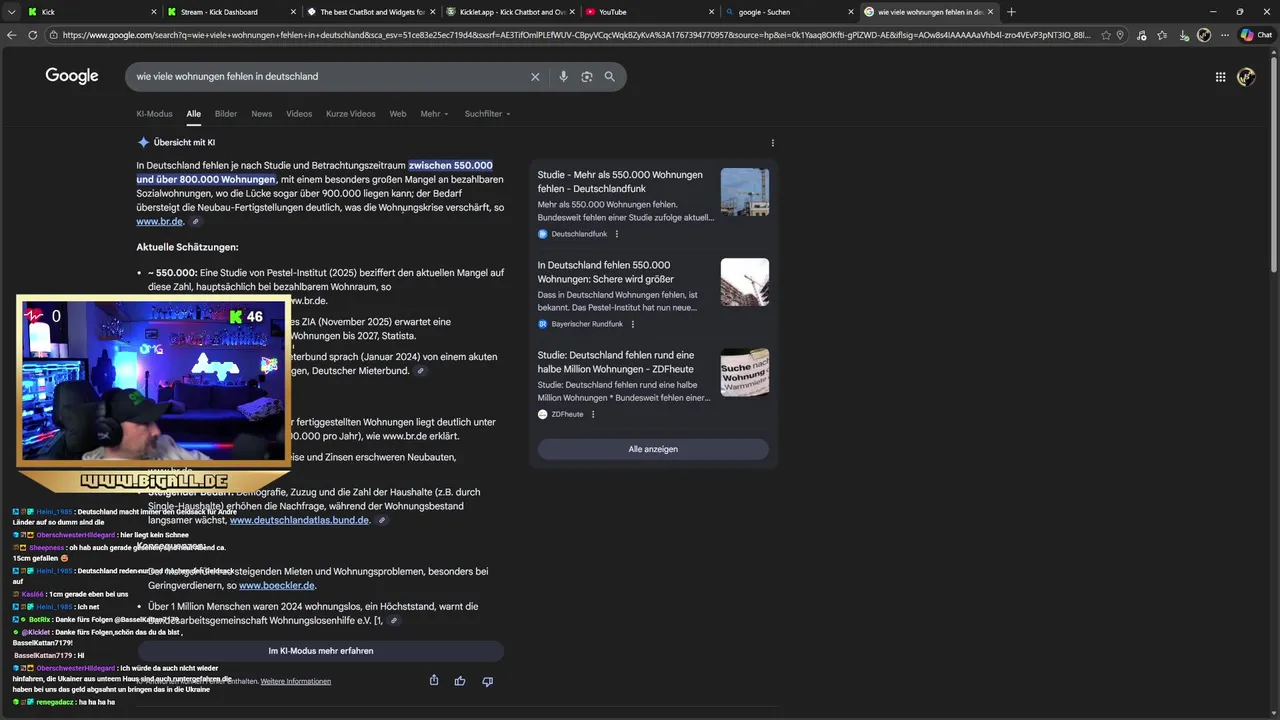Viewport: 1280px width, 720px height.
Task: Select the Alle search tab
Action: click(x=193, y=114)
